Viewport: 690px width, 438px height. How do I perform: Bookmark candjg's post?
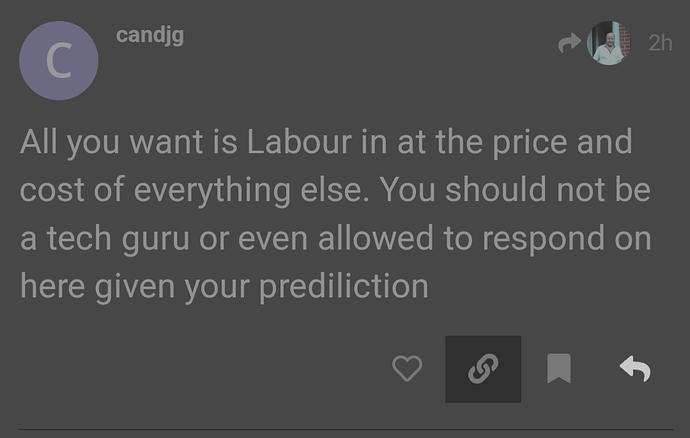(558, 370)
